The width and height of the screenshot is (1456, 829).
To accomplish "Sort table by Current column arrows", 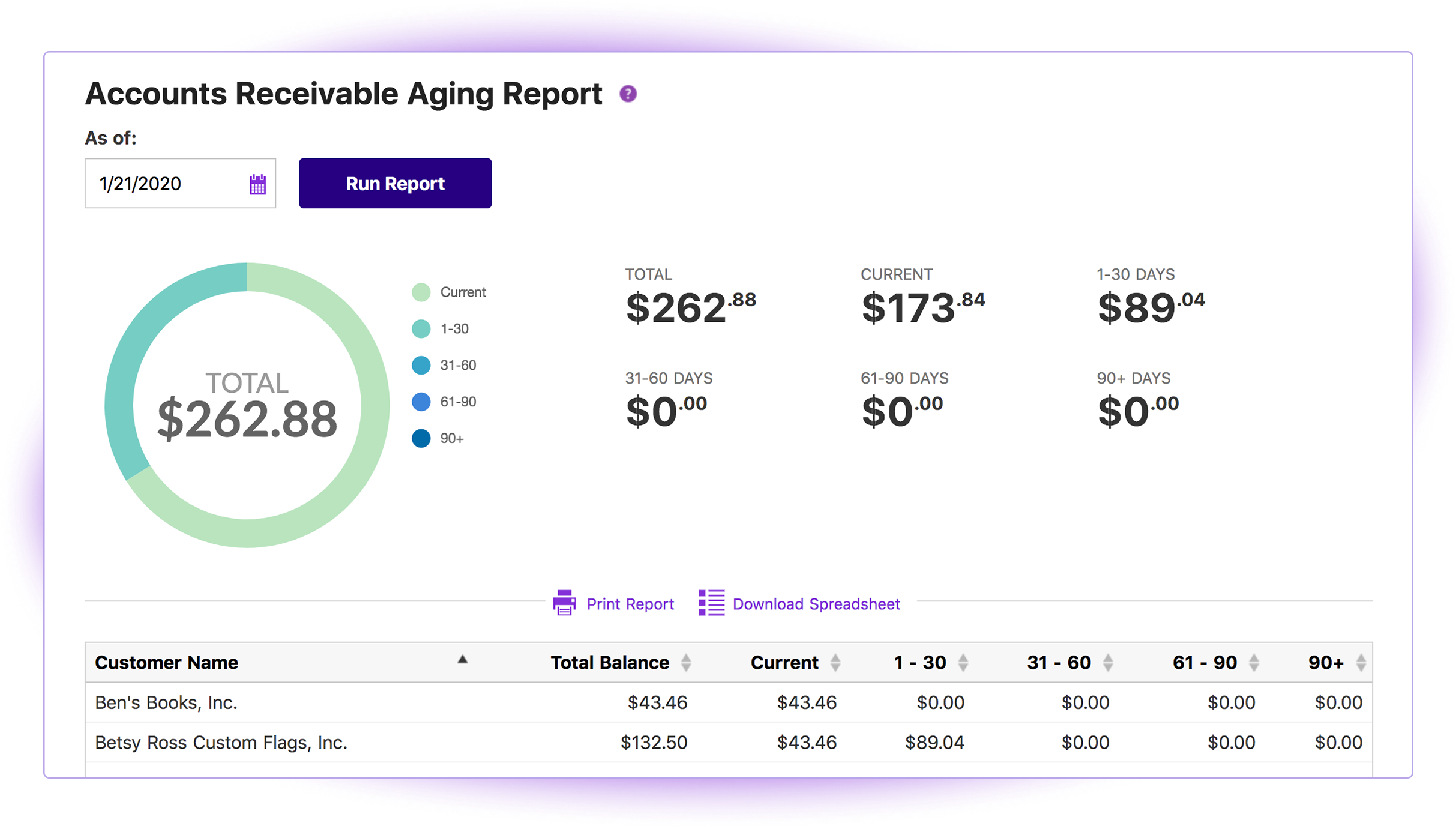I will coord(835,663).
